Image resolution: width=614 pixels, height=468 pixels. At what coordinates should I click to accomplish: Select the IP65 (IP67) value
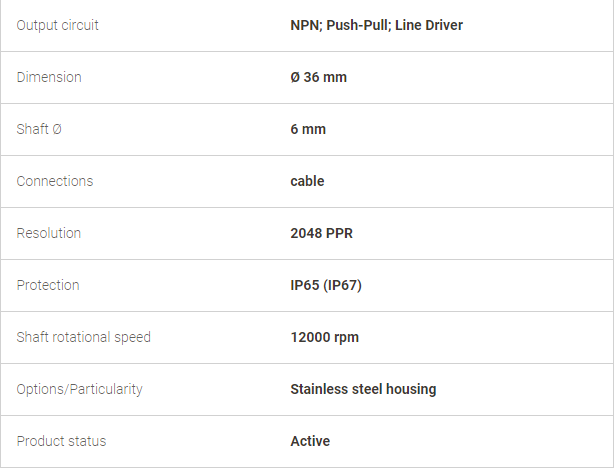click(326, 285)
